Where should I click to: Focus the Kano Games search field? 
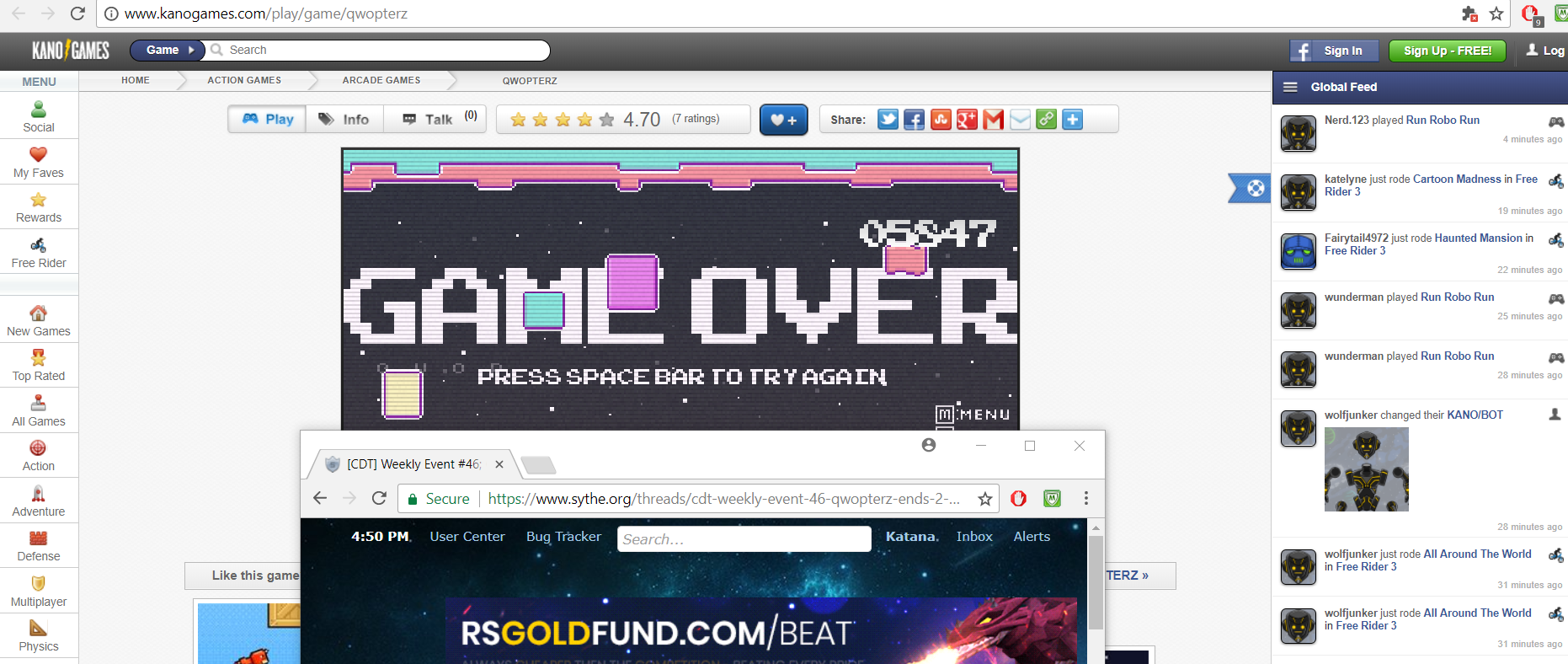coord(379,50)
